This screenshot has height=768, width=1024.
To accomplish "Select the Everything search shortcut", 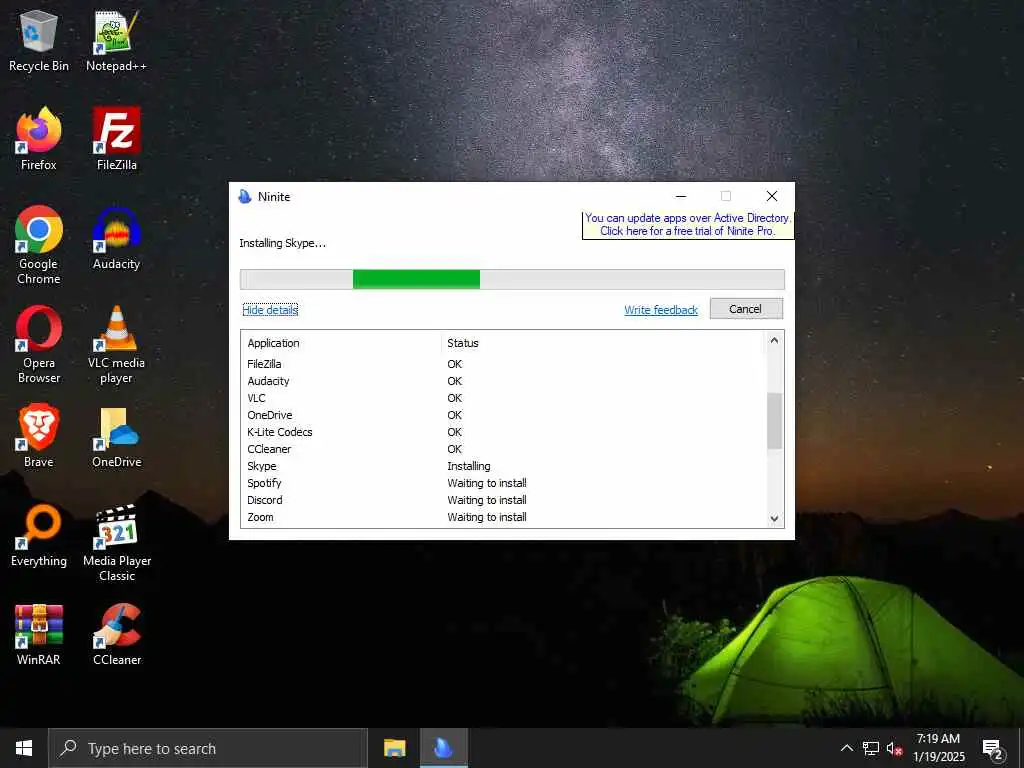I will tap(39, 536).
